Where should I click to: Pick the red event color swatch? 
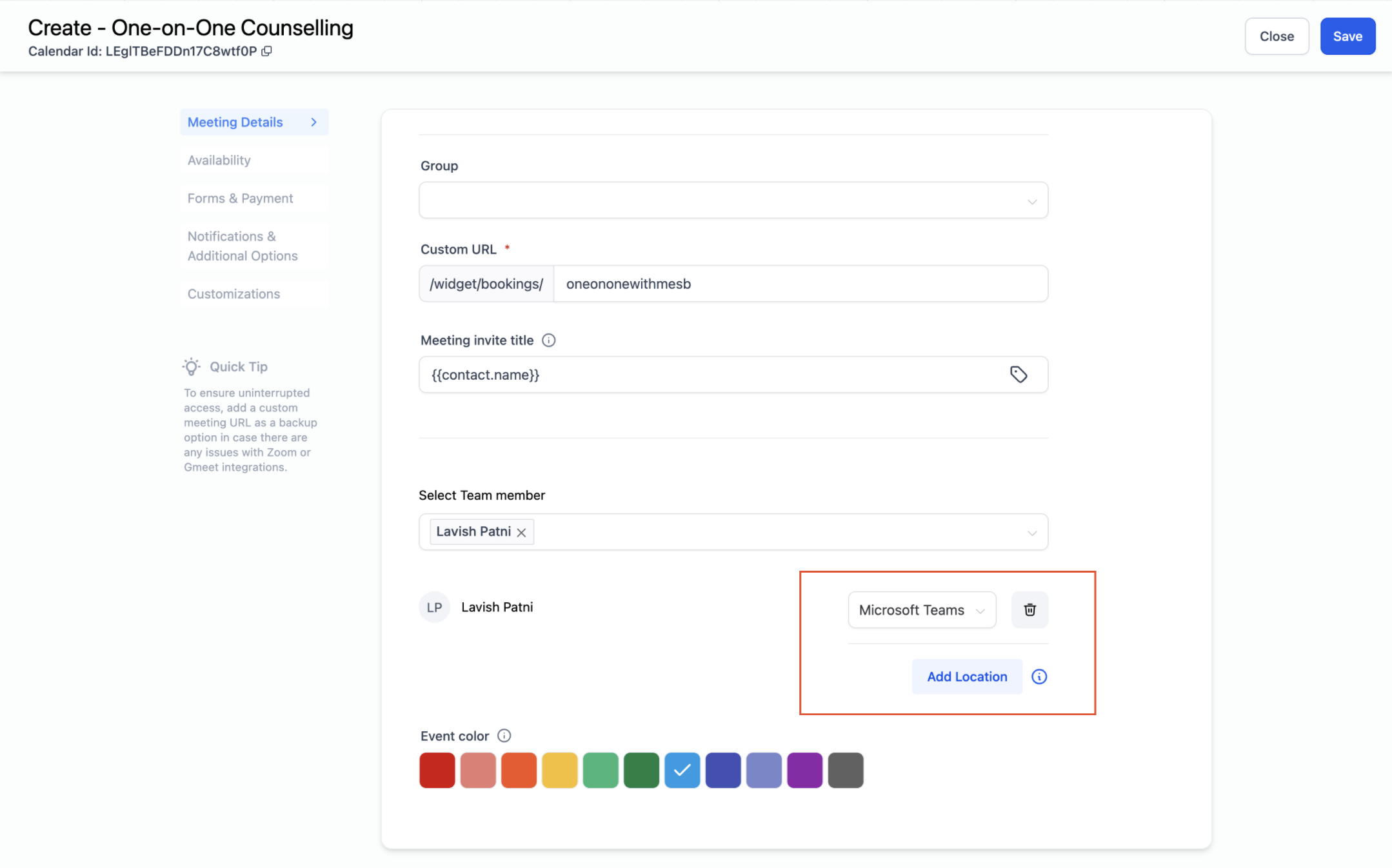click(437, 771)
